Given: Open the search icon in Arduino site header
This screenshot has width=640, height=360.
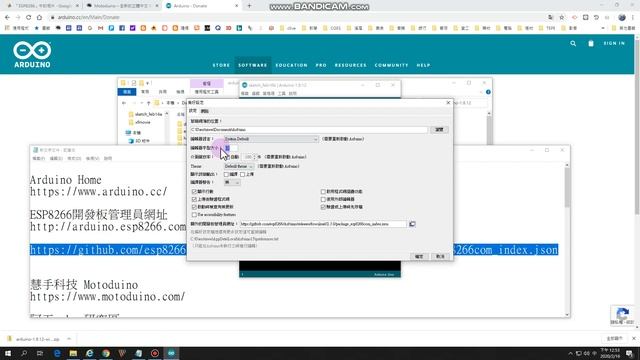Looking at the screenshot, I should tap(573, 43).
